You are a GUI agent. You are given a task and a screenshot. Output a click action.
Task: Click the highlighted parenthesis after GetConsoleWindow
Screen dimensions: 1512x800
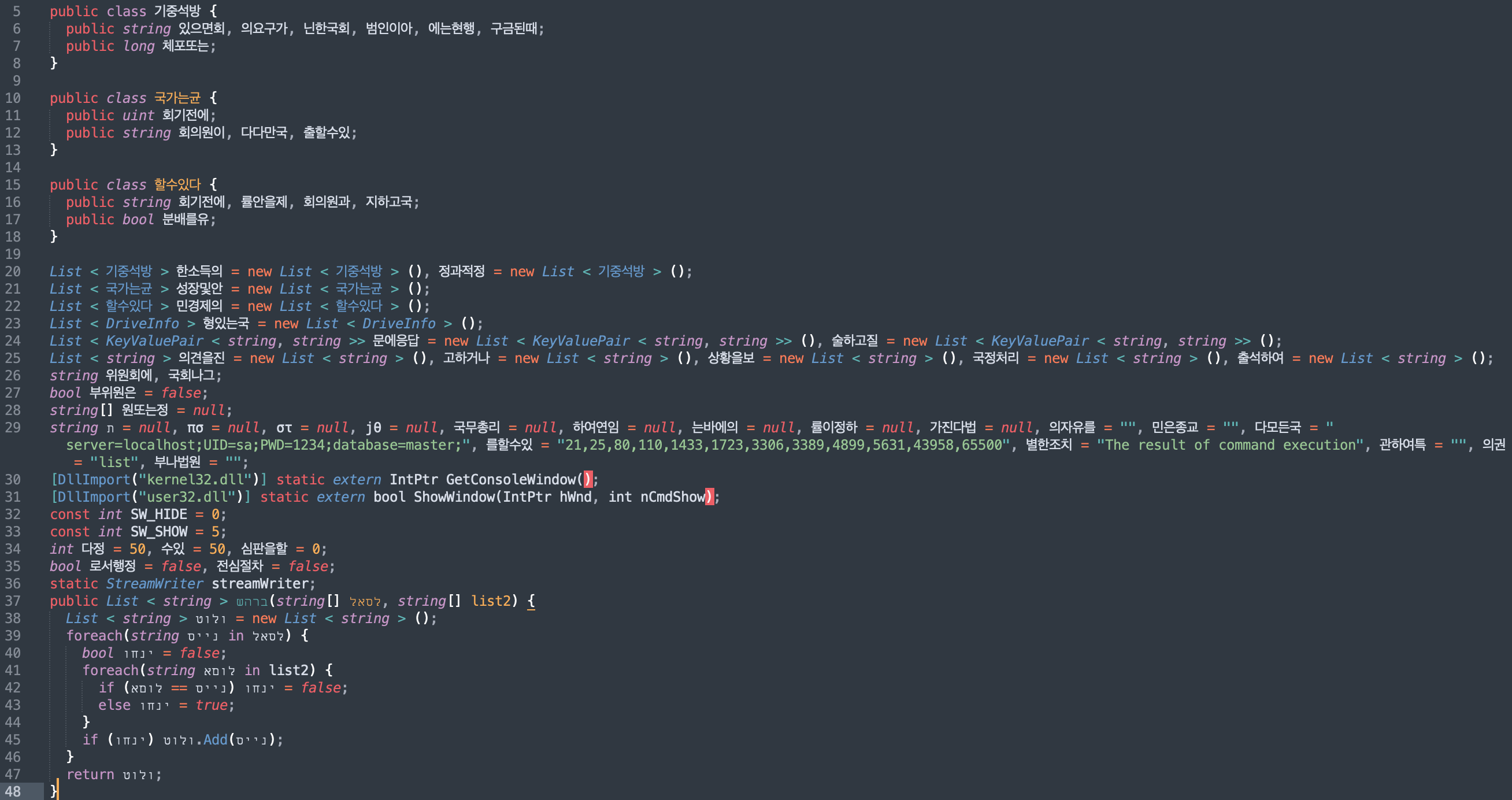(588, 480)
